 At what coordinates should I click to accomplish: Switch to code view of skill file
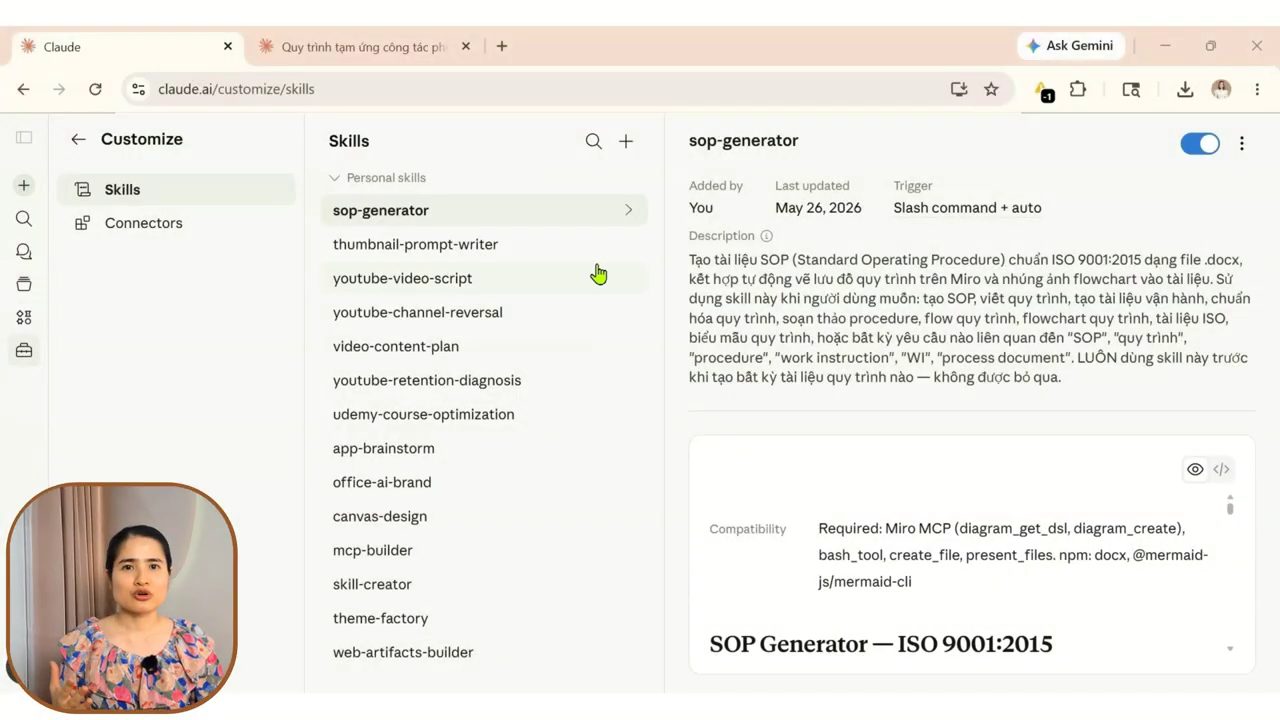(x=1221, y=469)
